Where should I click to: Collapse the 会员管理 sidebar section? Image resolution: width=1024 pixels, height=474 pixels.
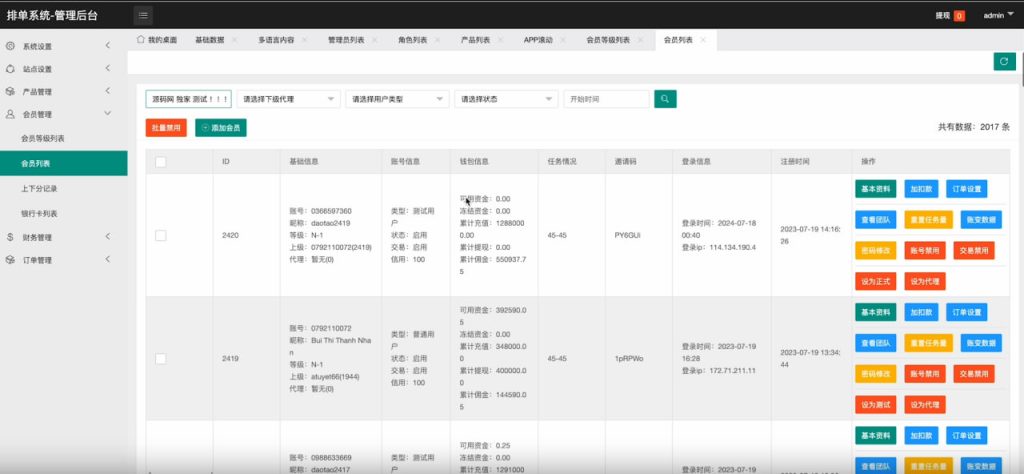63,114
